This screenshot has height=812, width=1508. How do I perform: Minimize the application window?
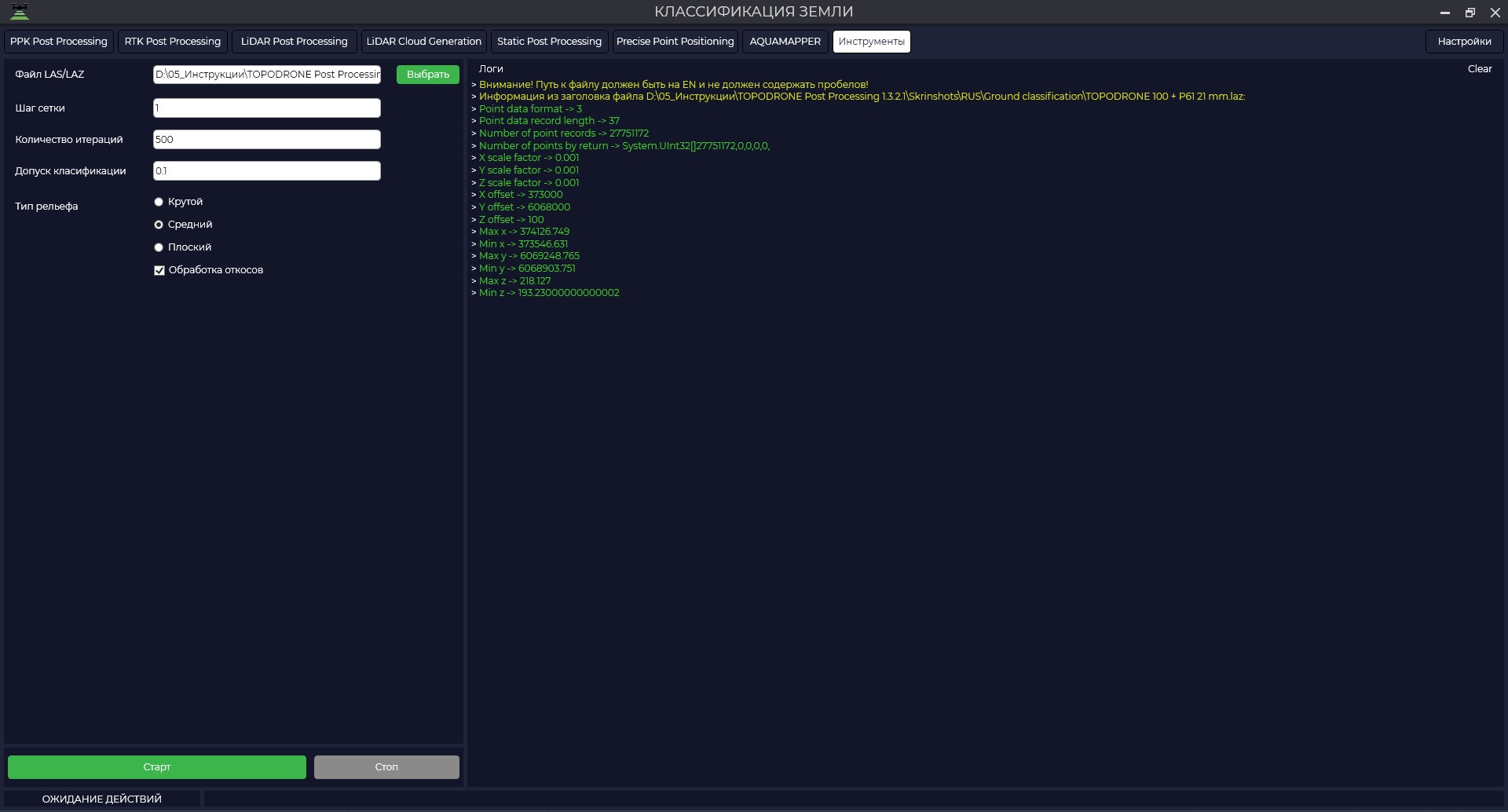(x=1444, y=13)
